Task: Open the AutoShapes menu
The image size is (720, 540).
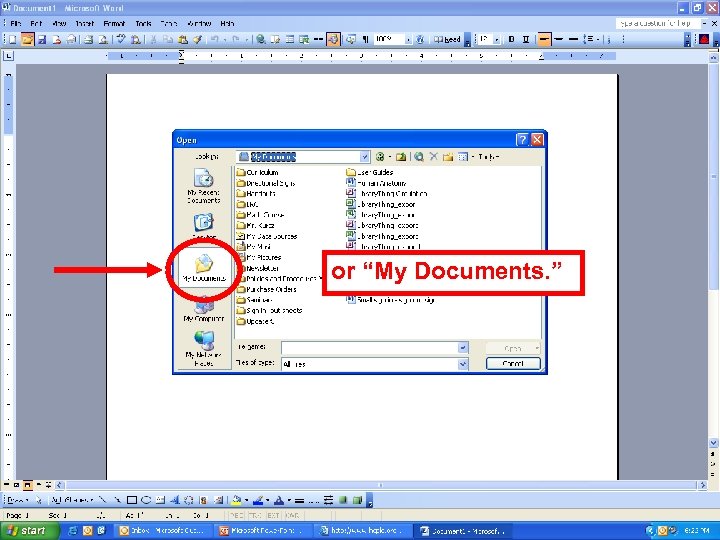Action: point(72,500)
